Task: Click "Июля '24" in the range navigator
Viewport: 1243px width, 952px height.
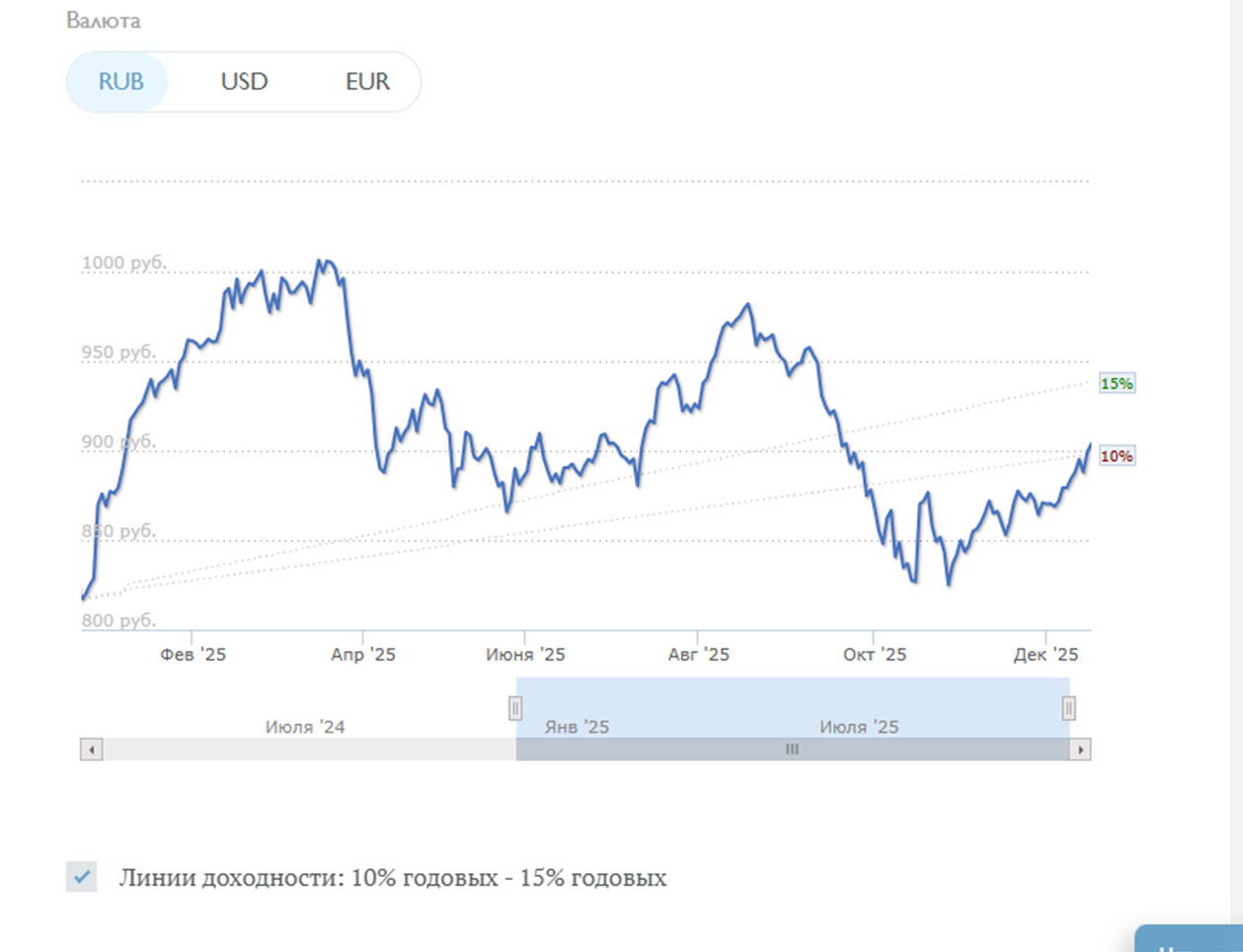Action: pyautogui.click(x=305, y=727)
